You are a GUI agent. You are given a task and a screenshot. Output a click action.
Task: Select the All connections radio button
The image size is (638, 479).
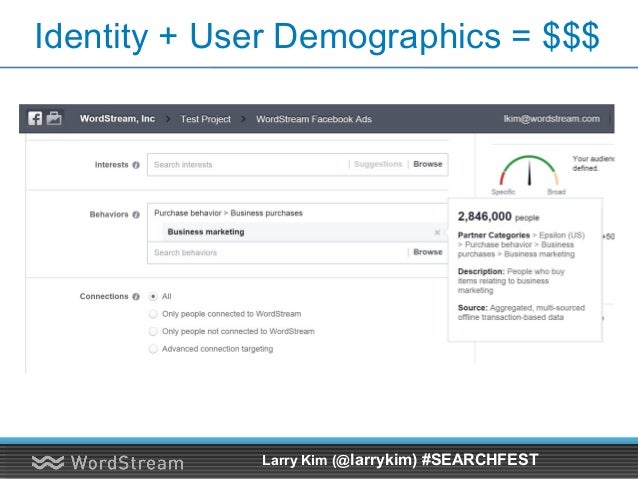click(x=153, y=296)
